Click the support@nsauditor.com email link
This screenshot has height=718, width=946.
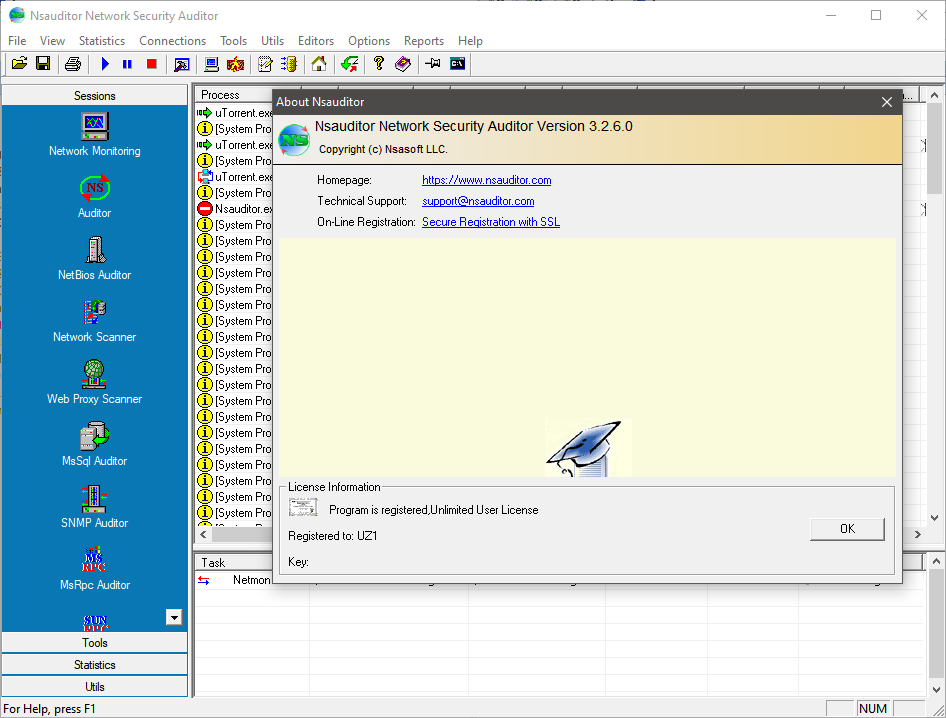click(478, 201)
